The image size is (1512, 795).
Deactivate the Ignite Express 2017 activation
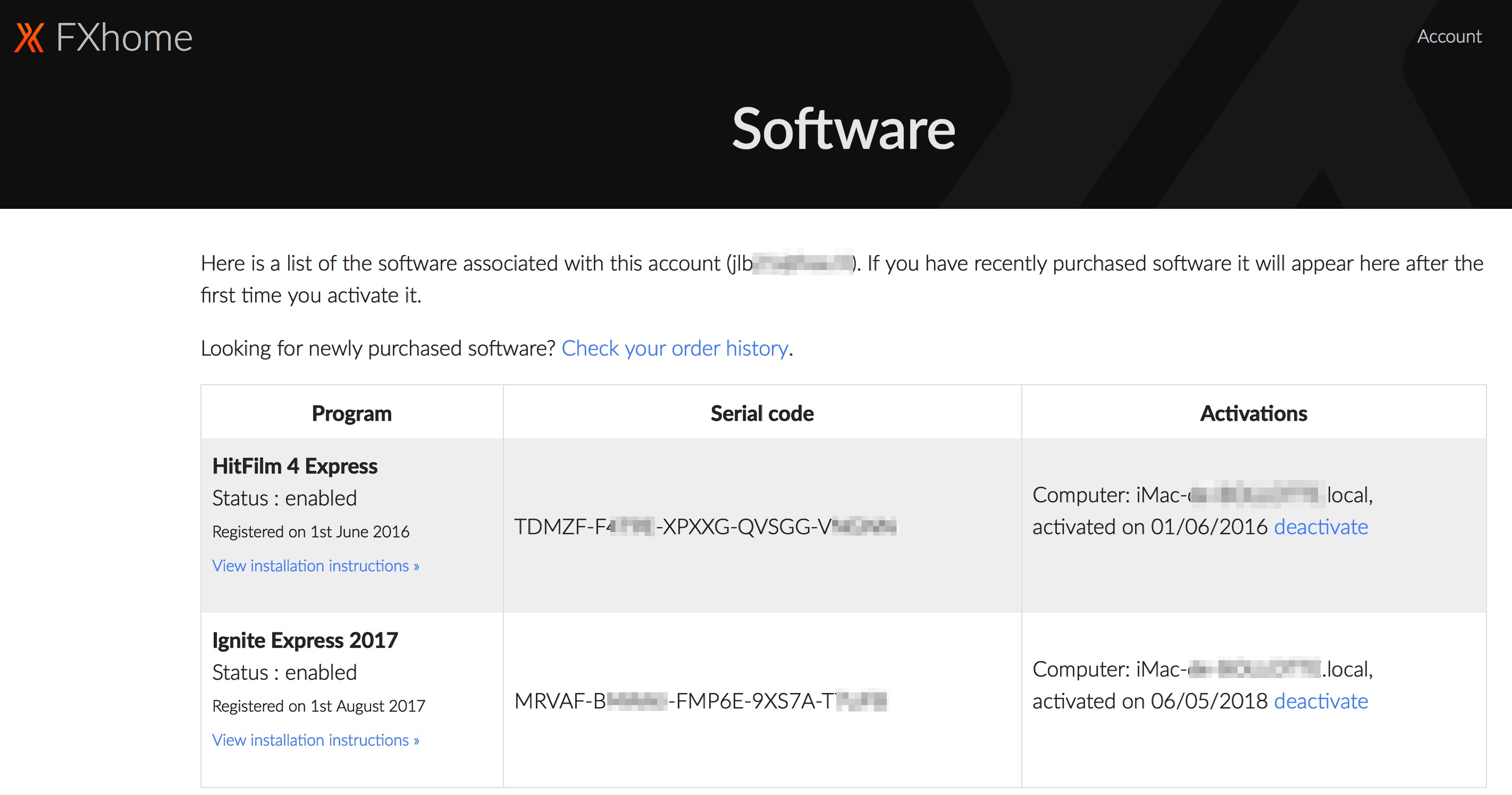point(1321,701)
